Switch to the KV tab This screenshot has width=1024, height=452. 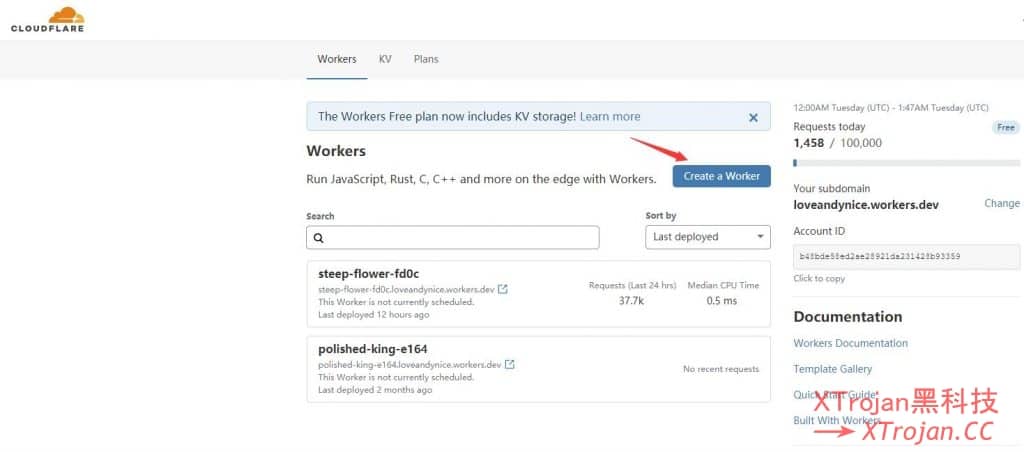pos(385,59)
